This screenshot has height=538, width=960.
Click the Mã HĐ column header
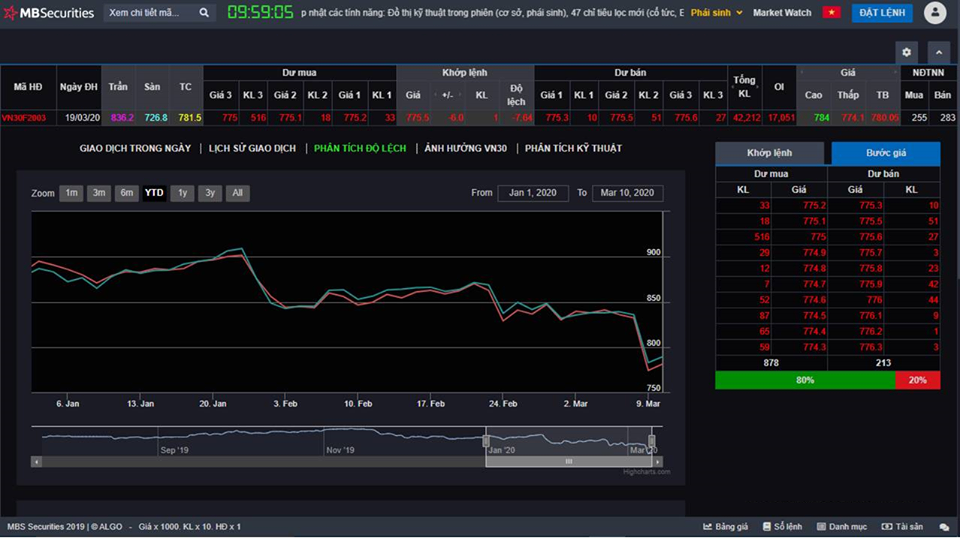28,87
